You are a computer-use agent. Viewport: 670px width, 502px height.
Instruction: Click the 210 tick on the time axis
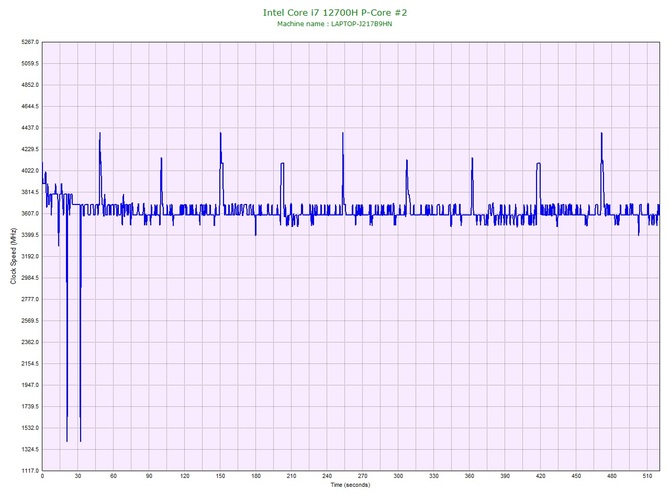291,476
